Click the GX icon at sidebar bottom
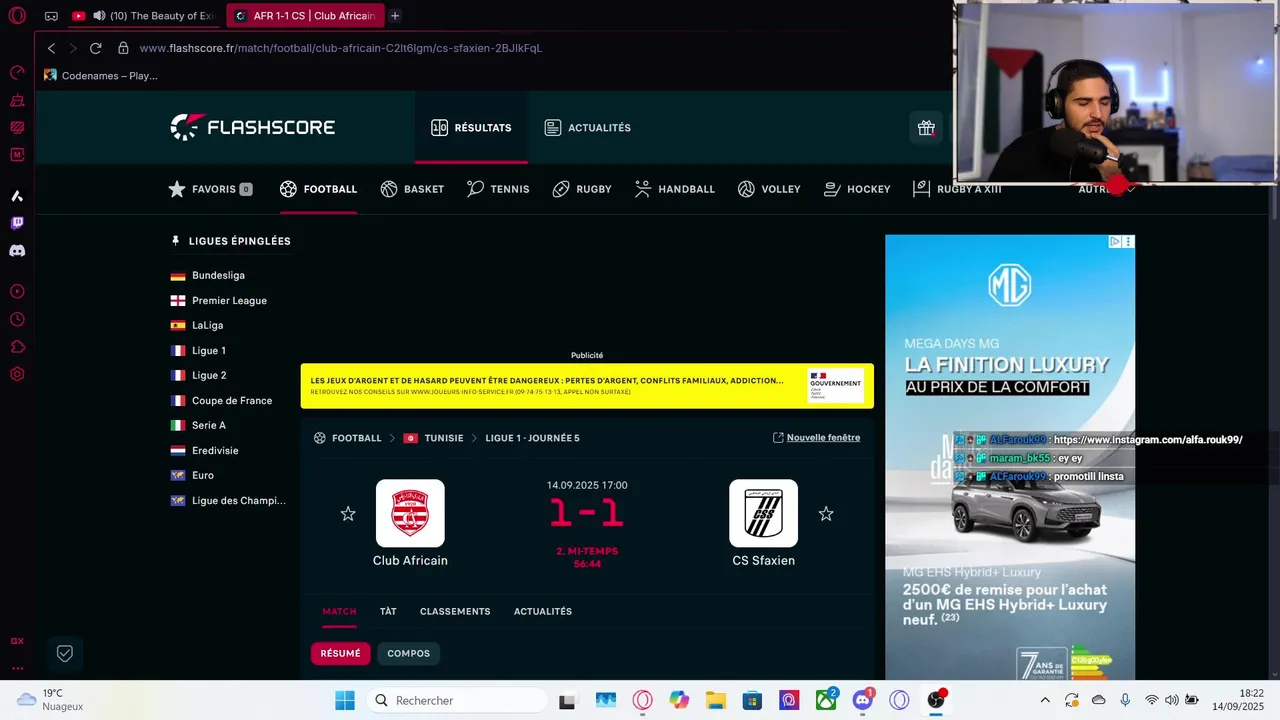1280x720 pixels. (17, 641)
